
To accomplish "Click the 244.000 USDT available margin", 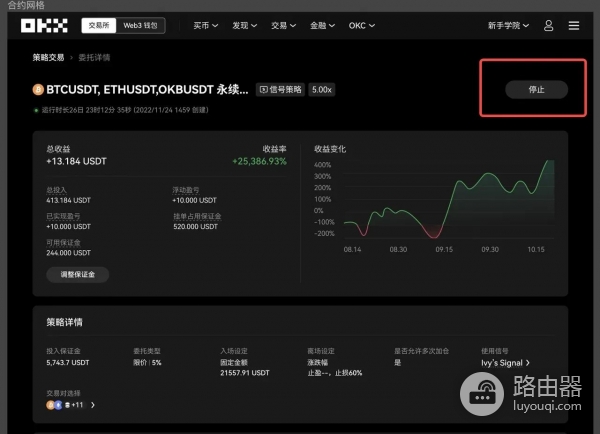I will pyautogui.click(x=68, y=253).
